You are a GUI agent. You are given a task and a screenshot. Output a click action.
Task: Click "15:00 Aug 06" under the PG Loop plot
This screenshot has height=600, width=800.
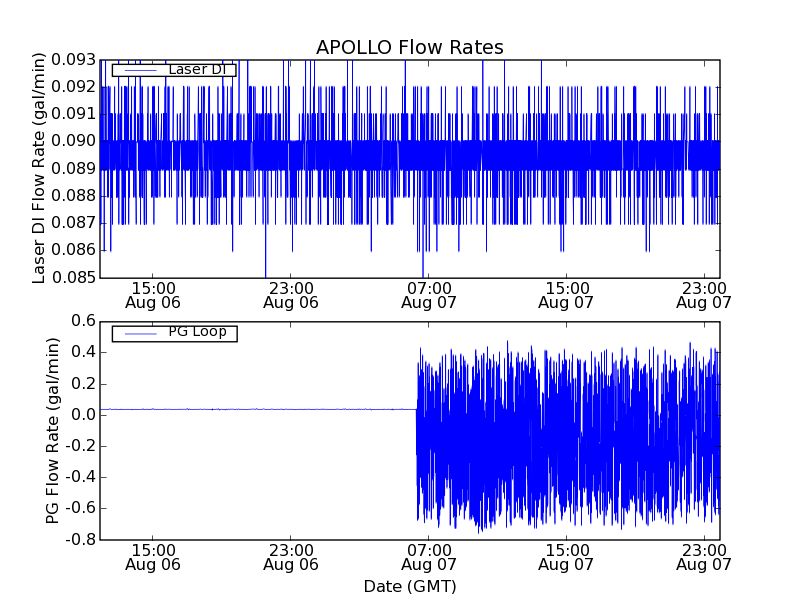153,557
